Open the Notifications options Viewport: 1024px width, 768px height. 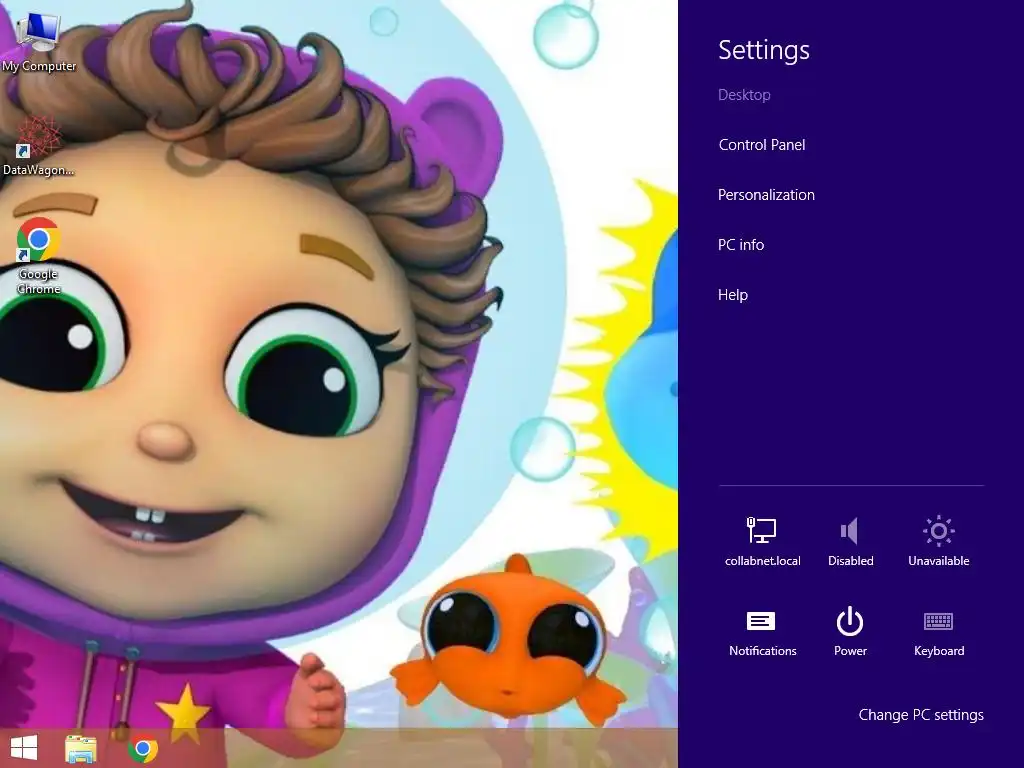[762, 633]
